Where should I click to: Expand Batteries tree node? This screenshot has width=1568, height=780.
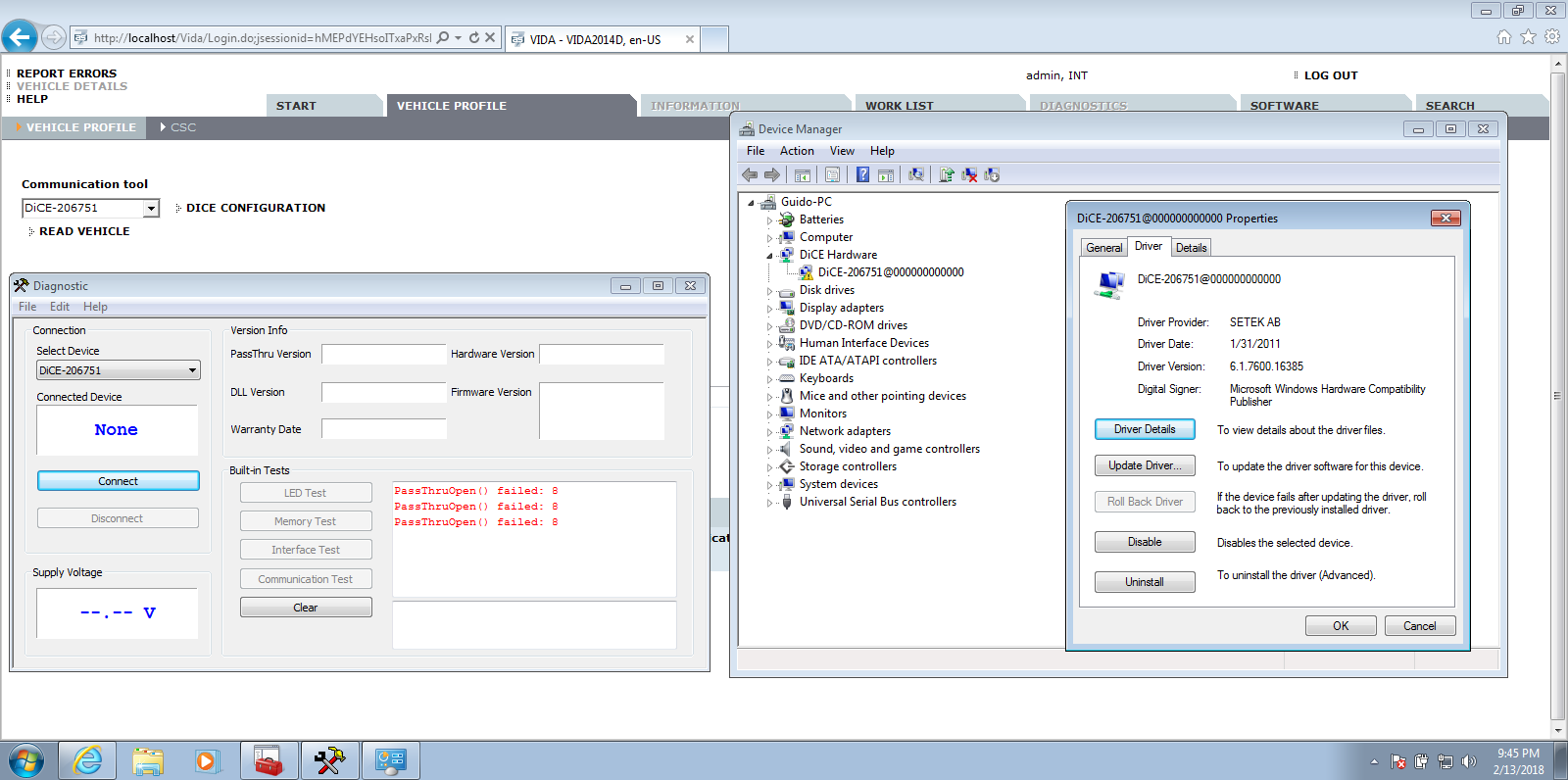[x=769, y=220]
